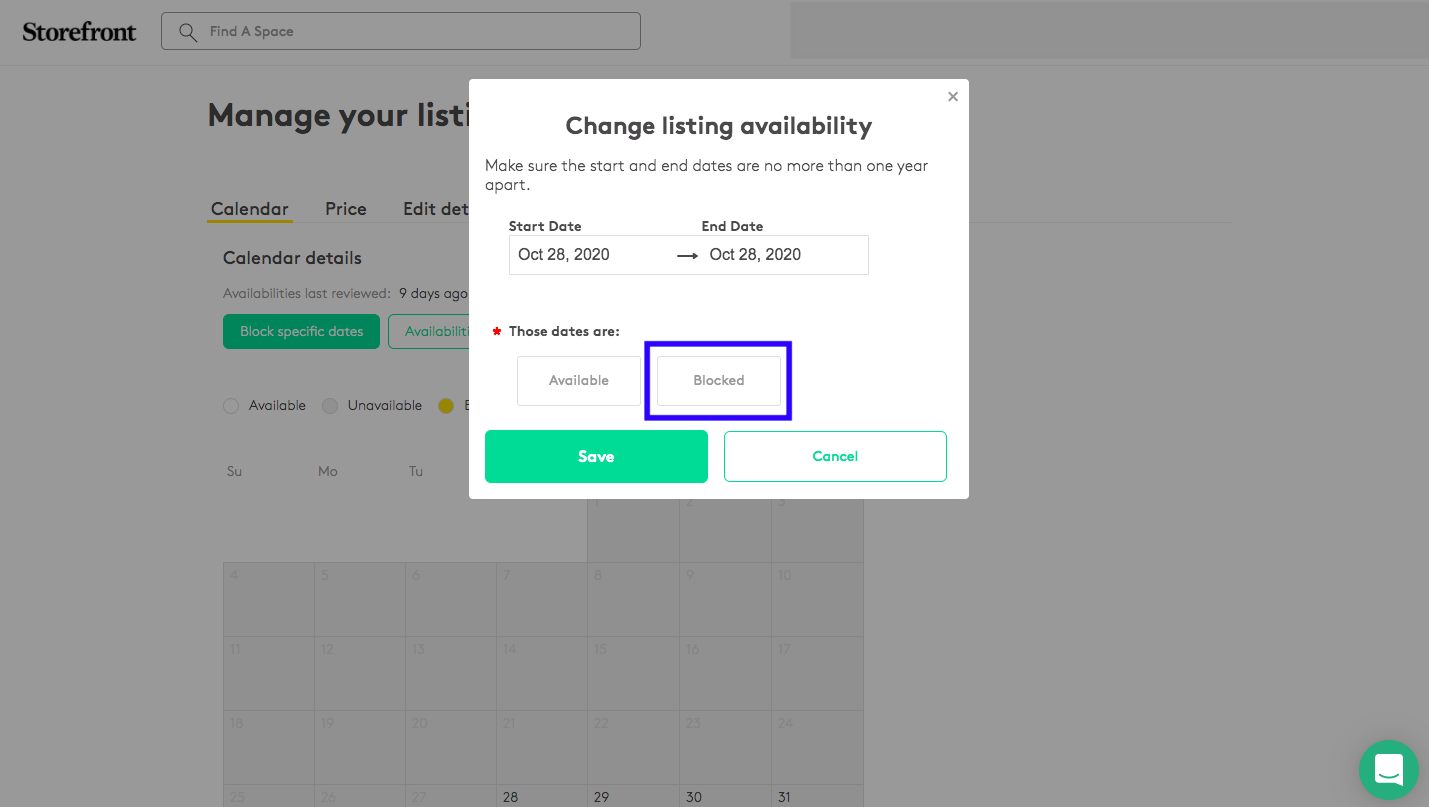Save the availability change

(596, 457)
